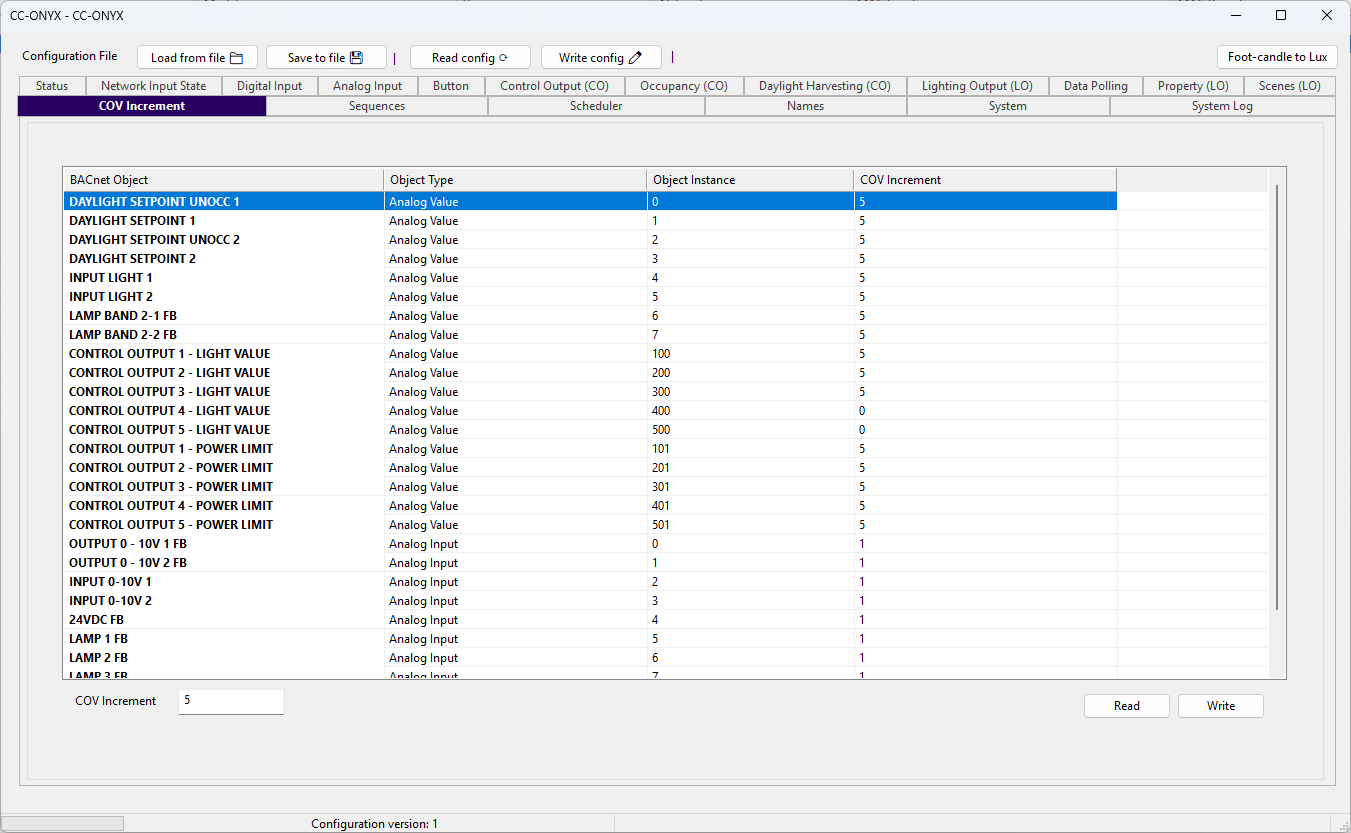
Task: Maximize the CC-ONYX window
Action: point(1281,15)
